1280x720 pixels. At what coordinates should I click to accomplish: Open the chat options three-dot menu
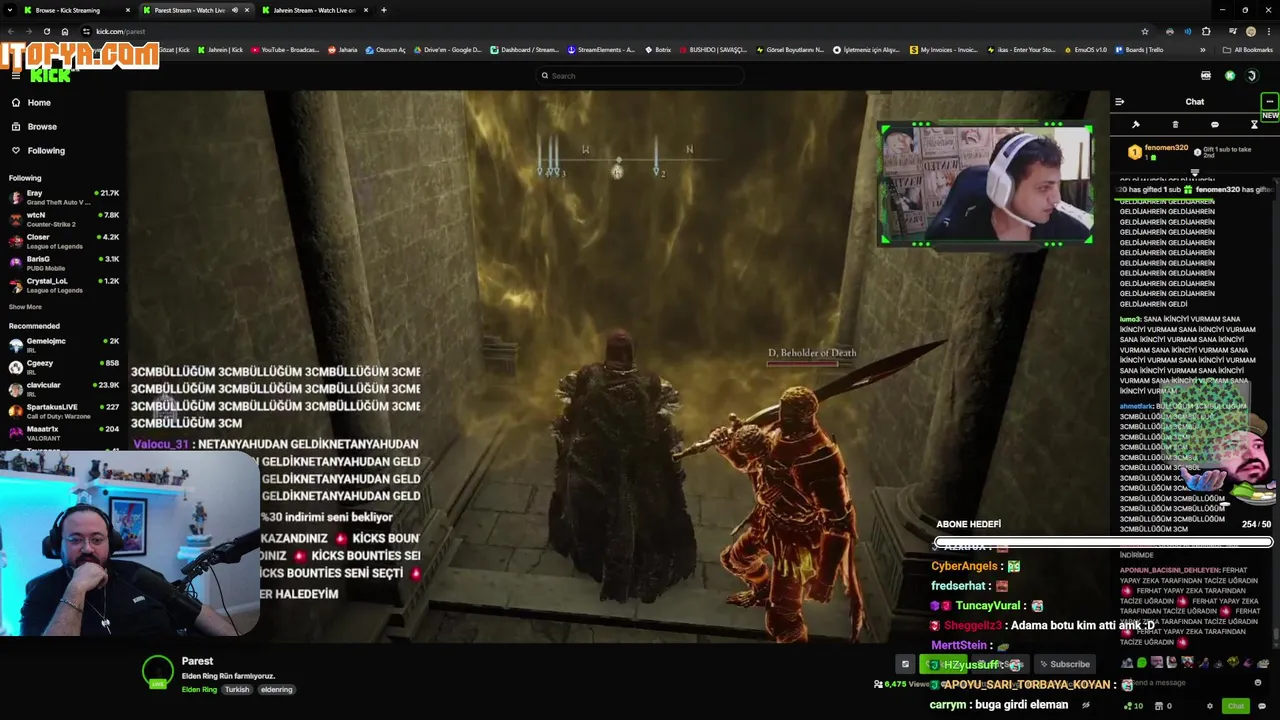point(1269,101)
